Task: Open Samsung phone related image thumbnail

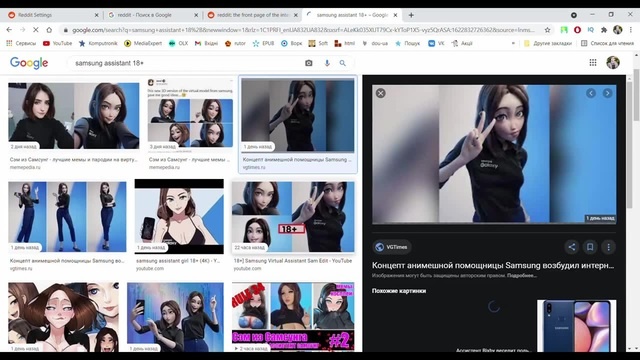Action: click(x=576, y=326)
